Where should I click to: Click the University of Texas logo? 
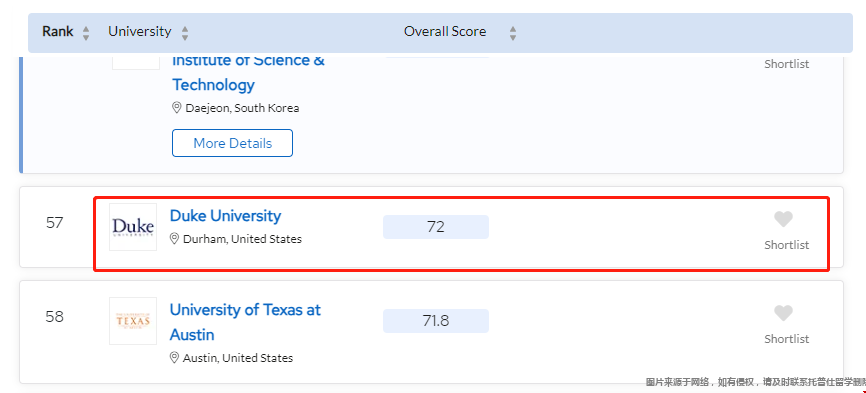(x=133, y=321)
